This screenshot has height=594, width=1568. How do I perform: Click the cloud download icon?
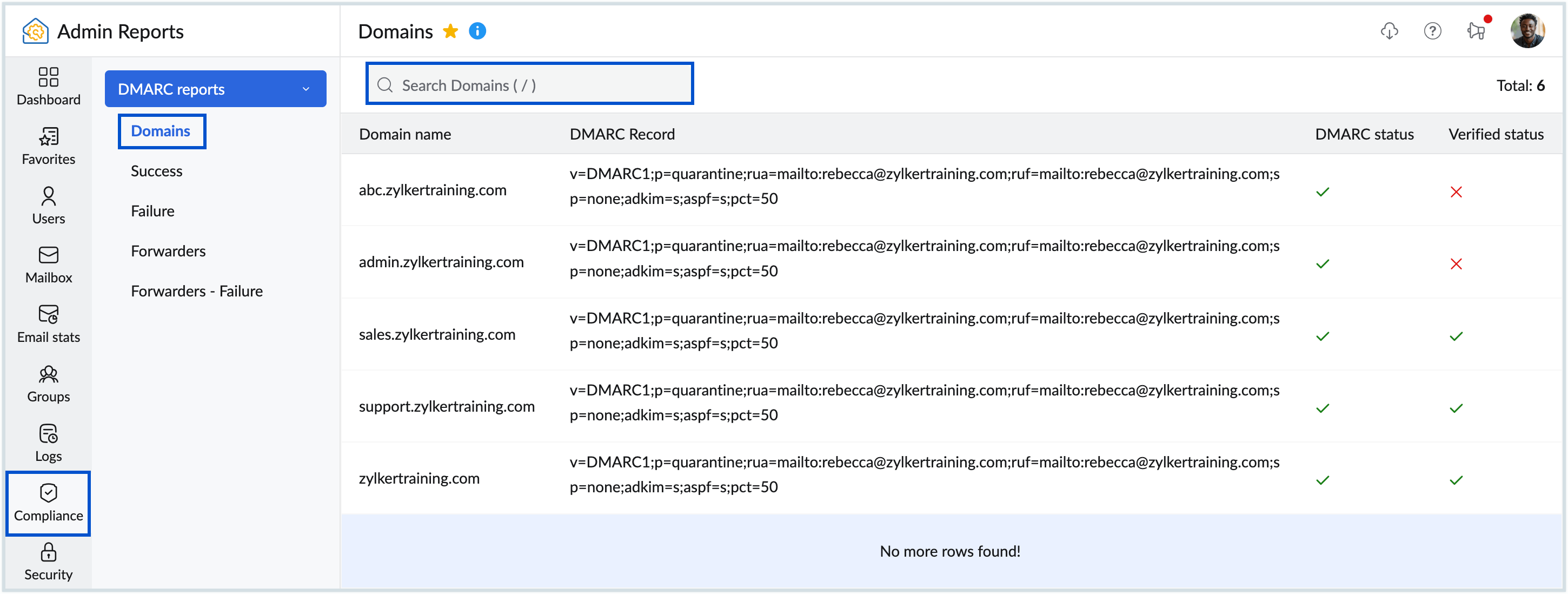(x=1389, y=31)
